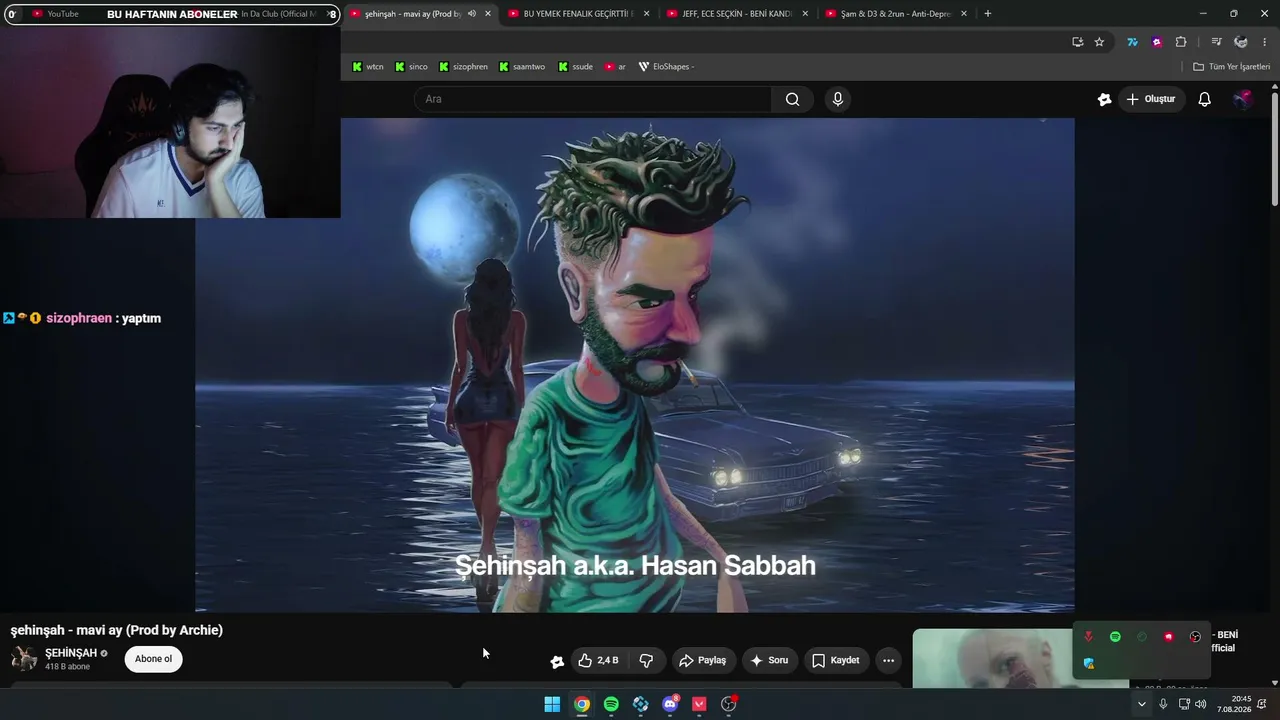Screen dimensions: 1280x720
Task: Collapse the system tray overflow chevron
Action: [1141, 704]
